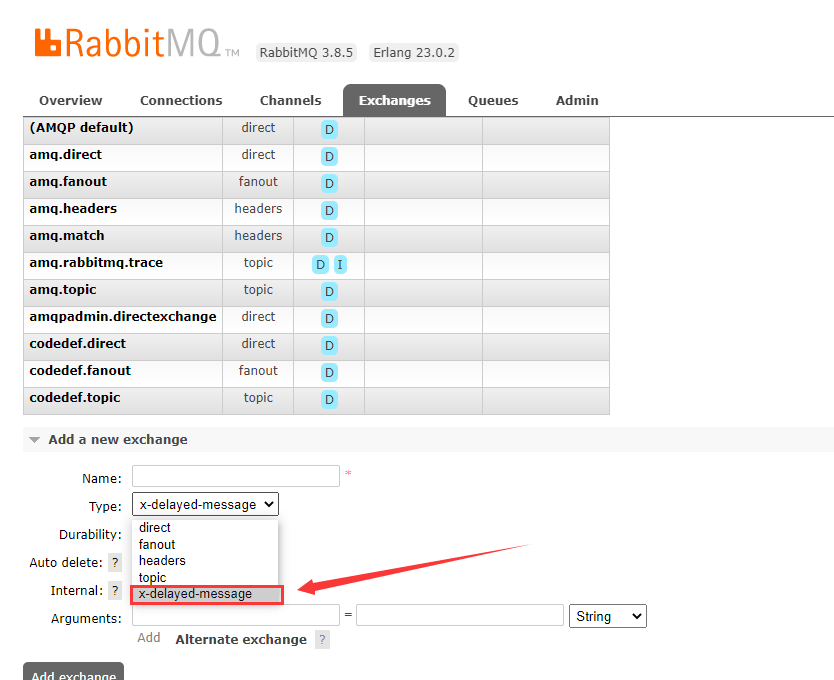Open the amq.direct exchange

click(65, 155)
